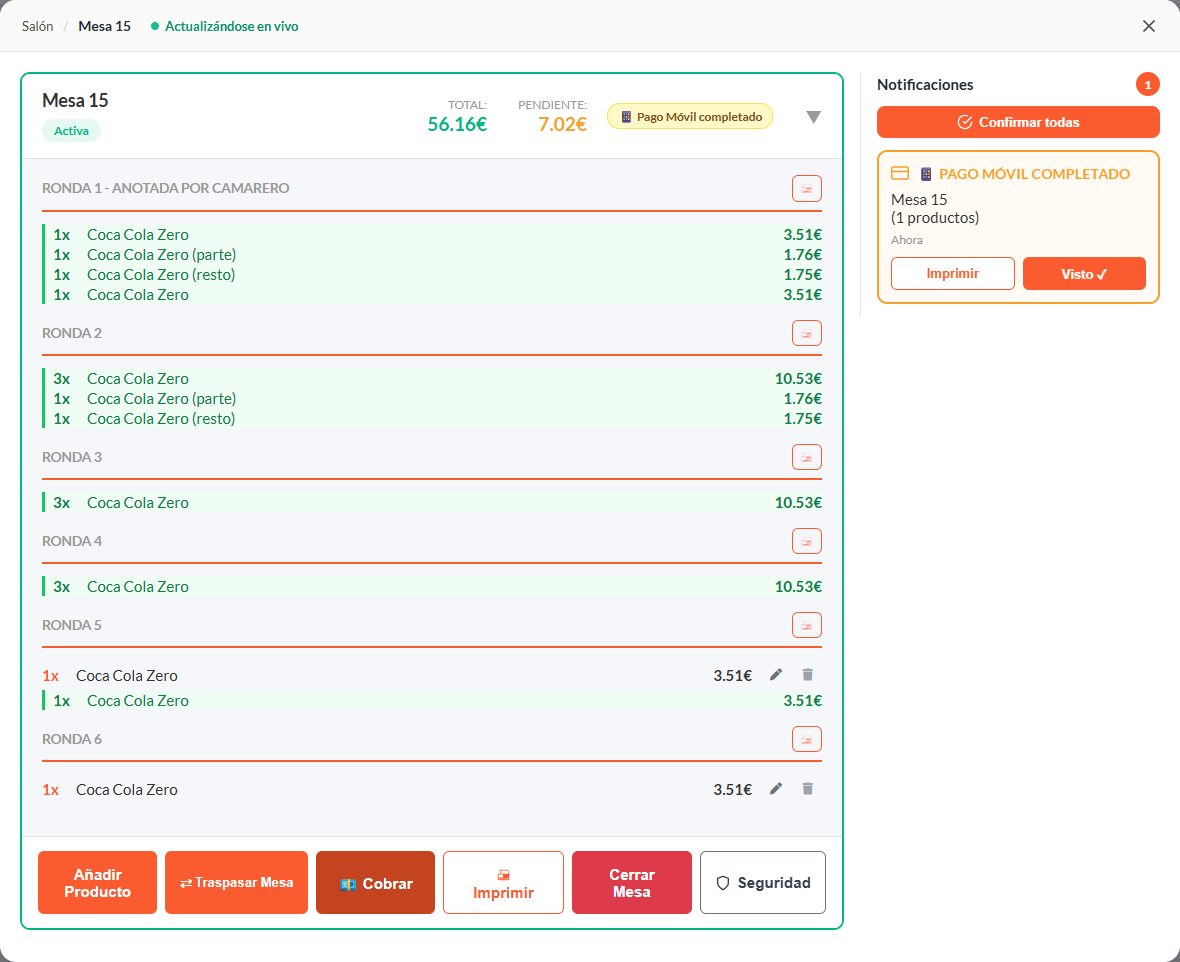The height and width of the screenshot is (962, 1180).
Task: Click pending amount 7.02€
Action: point(562,124)
